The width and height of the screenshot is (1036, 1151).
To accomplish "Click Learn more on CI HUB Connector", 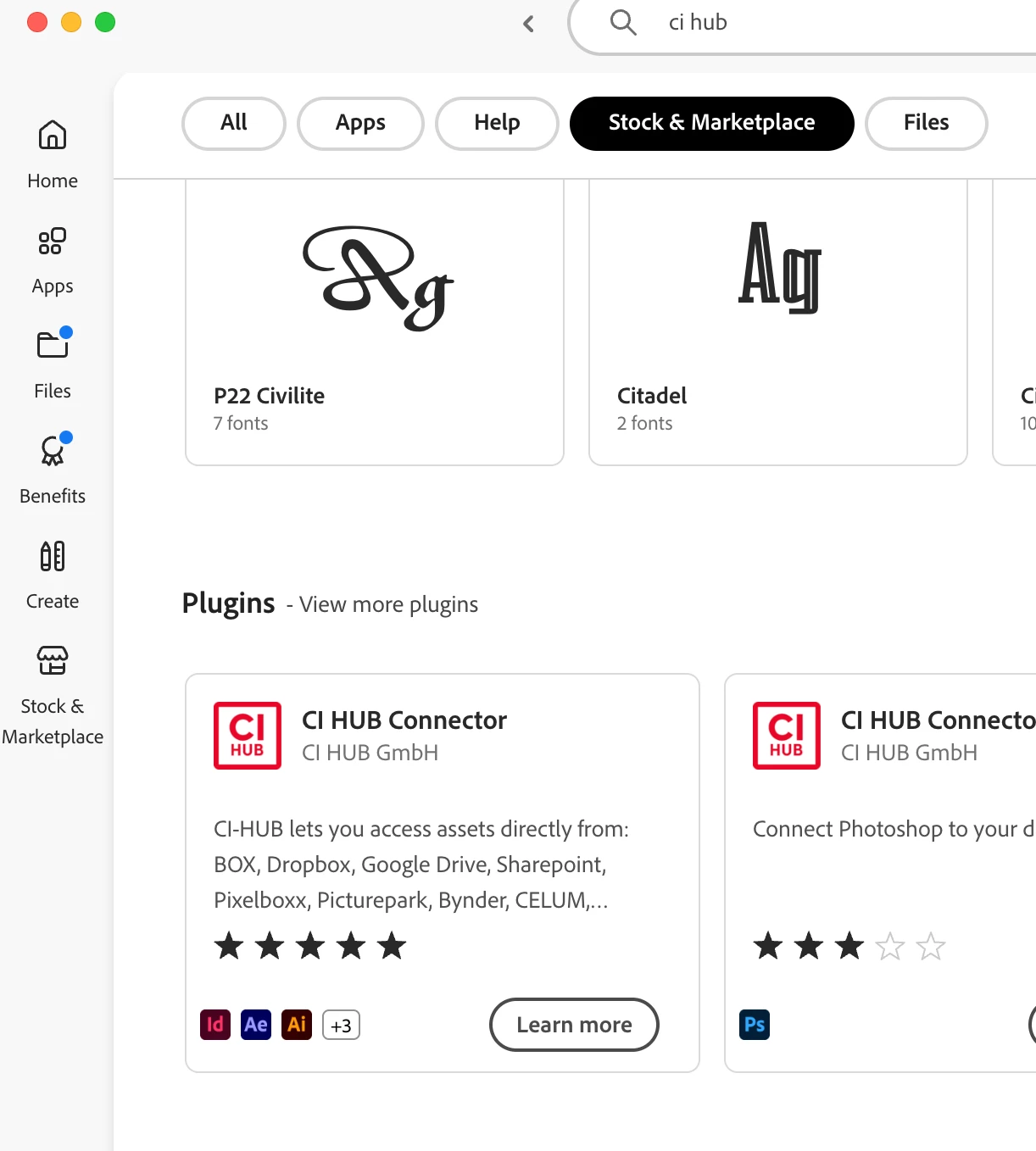I will 574,1025.
